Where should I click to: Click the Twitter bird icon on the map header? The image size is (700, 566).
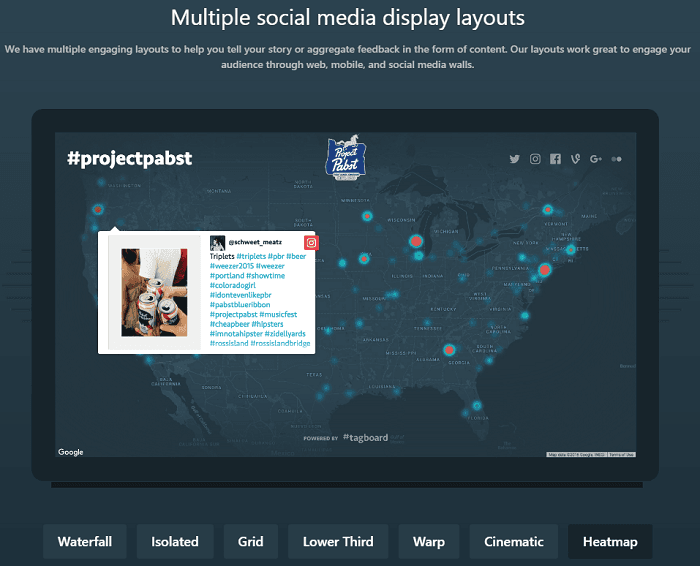click(x=515, y=159)
